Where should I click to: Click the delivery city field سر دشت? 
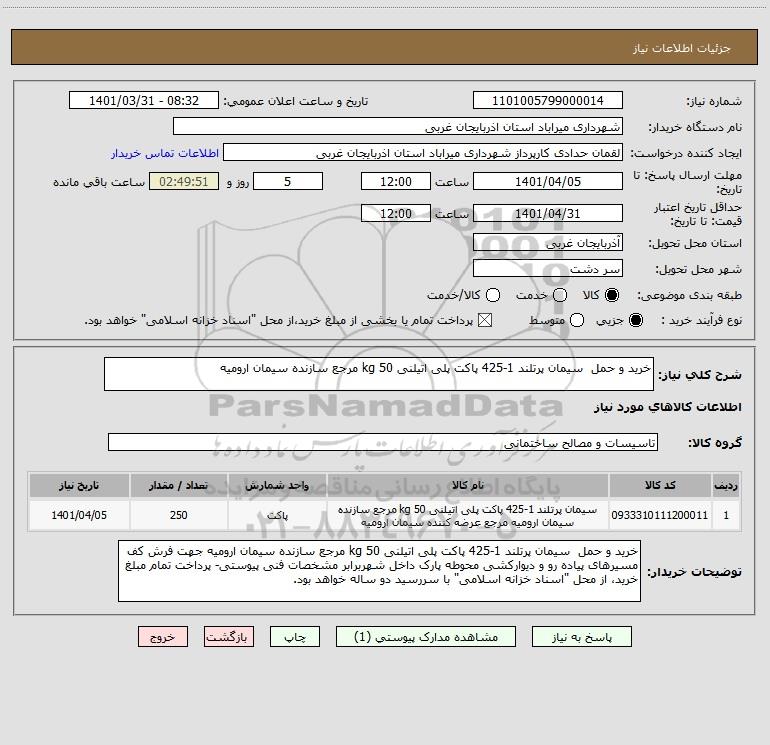tap(548, 269)
